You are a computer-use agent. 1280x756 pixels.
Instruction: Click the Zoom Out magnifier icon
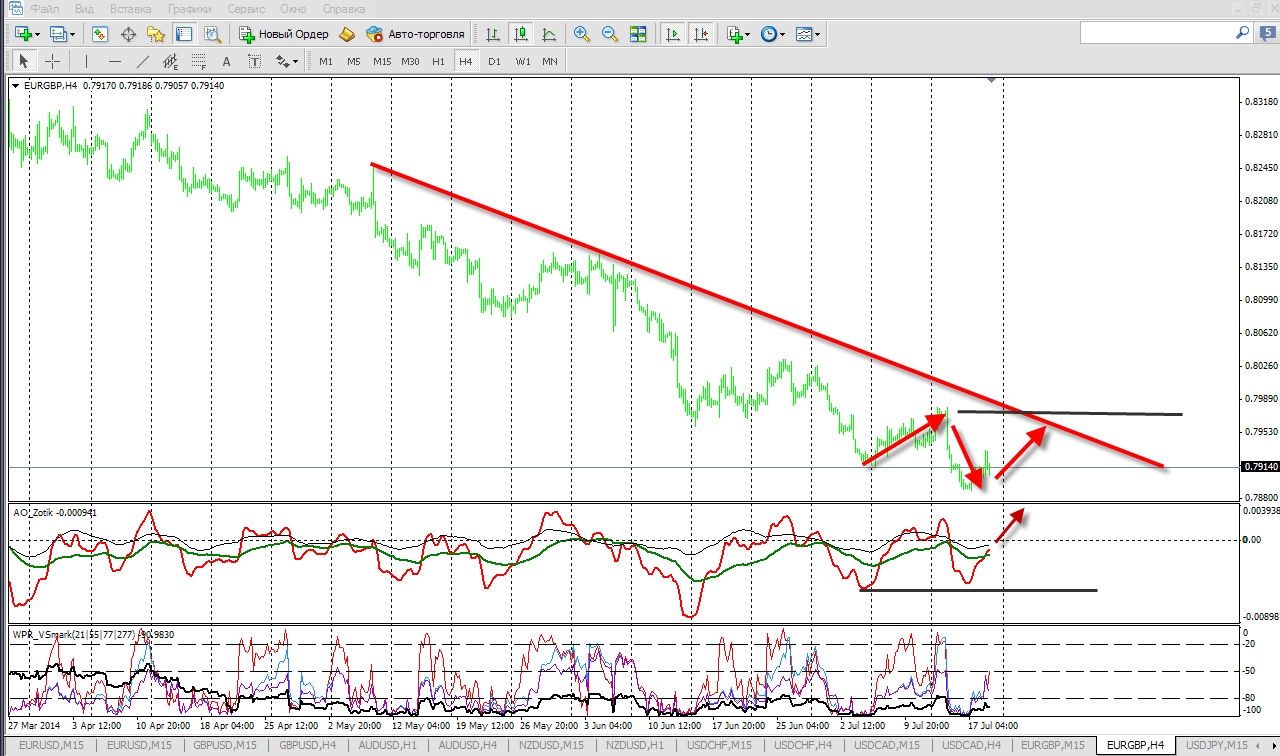pos(609,34)
